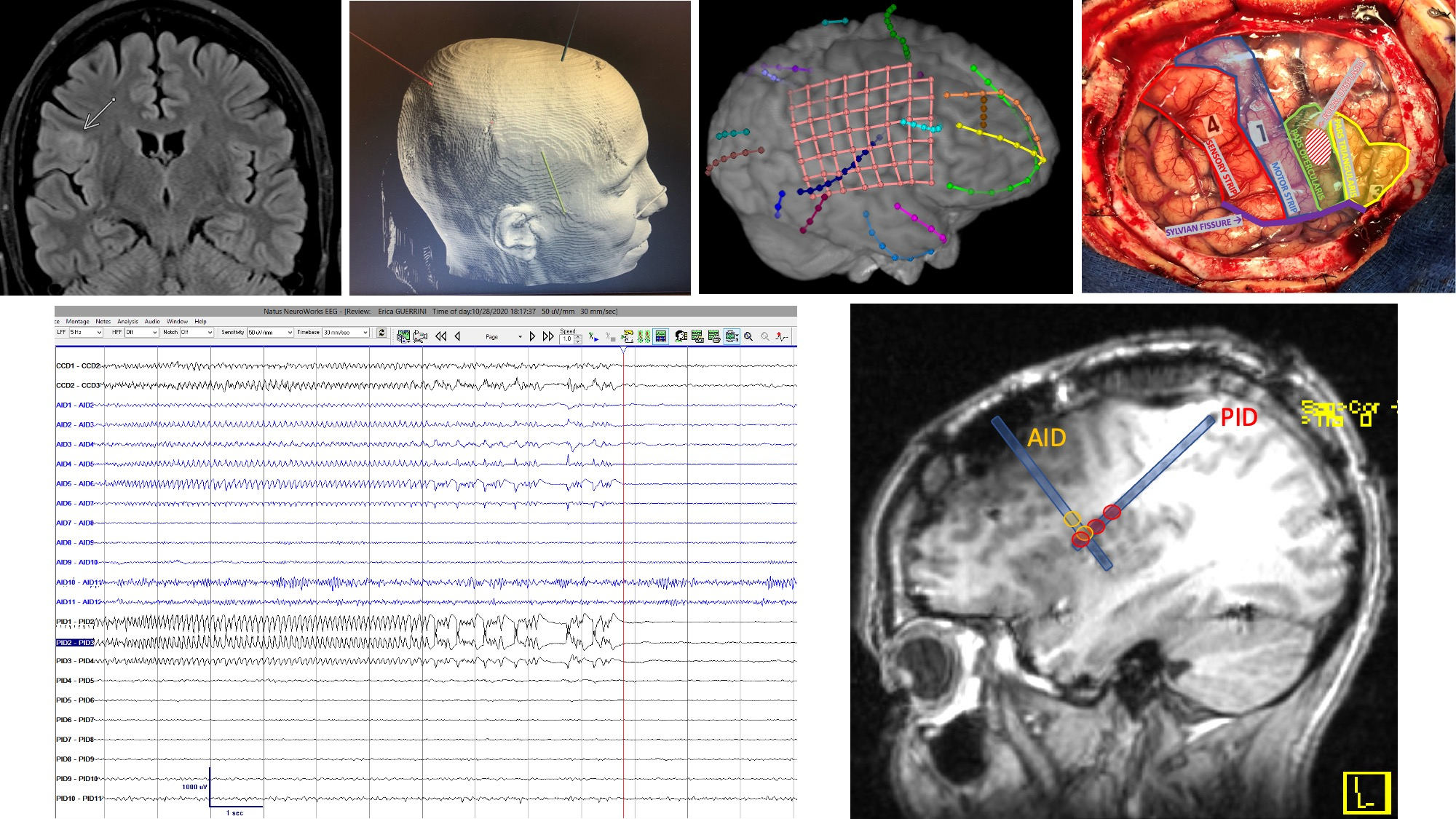
Task: Click the fast forward double-arrow button
Action: pos(548,336)
